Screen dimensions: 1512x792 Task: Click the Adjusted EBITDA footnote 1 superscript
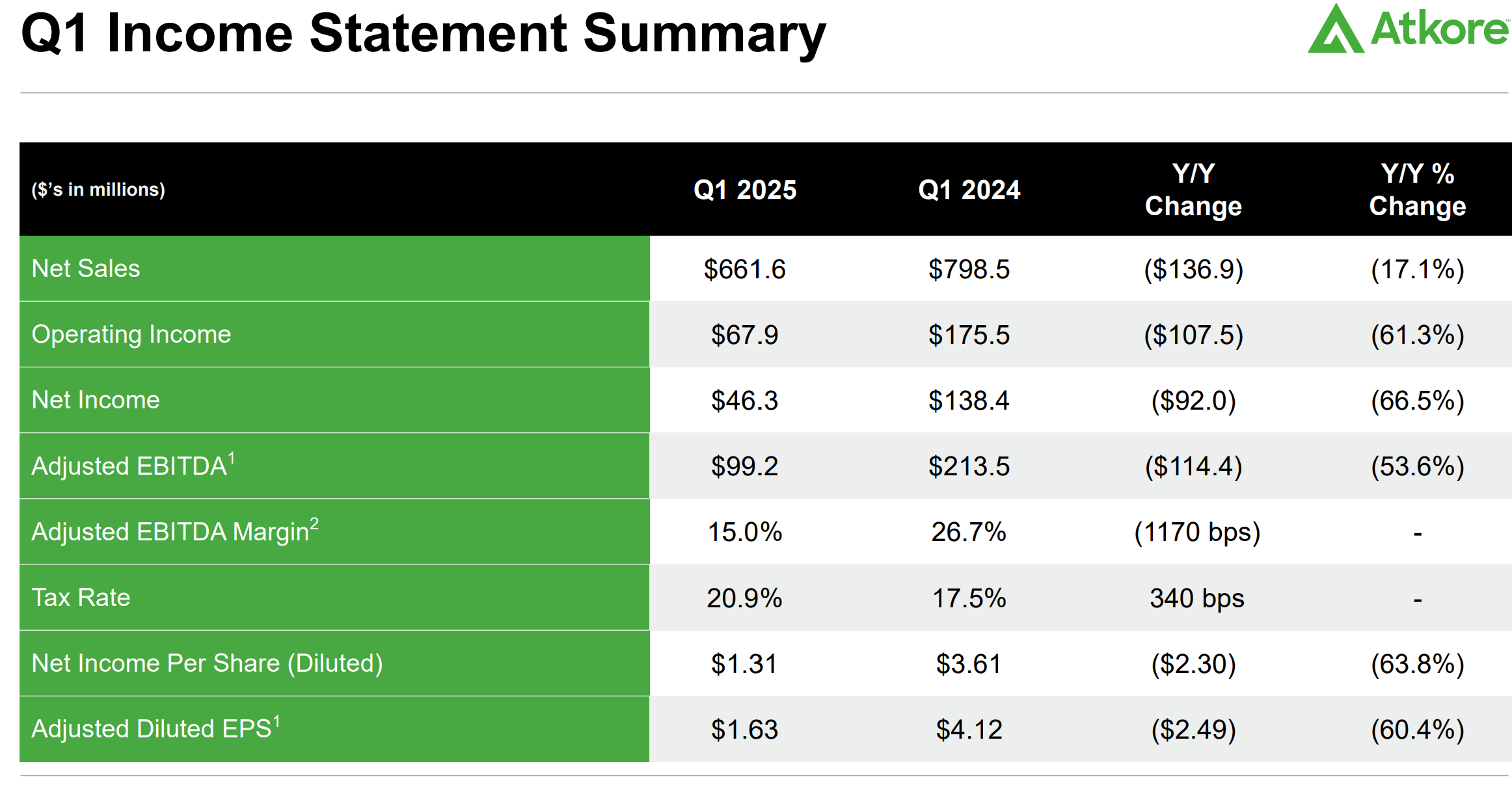pyautogui.click(x=232, y=458)
